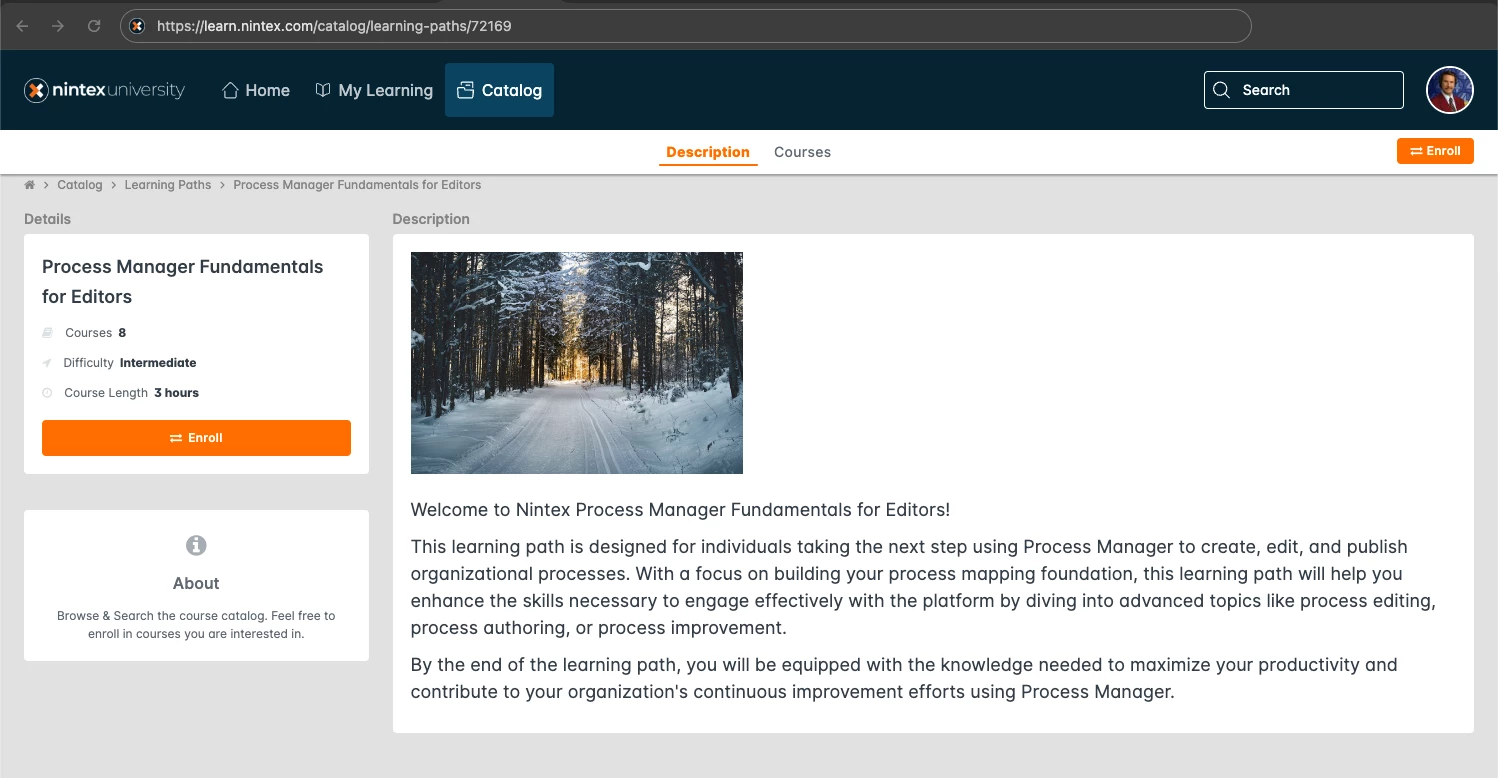Click the 'Browse & Search the course catalog' text
This screenshot has height=778, width=1498.
[196, 625]
